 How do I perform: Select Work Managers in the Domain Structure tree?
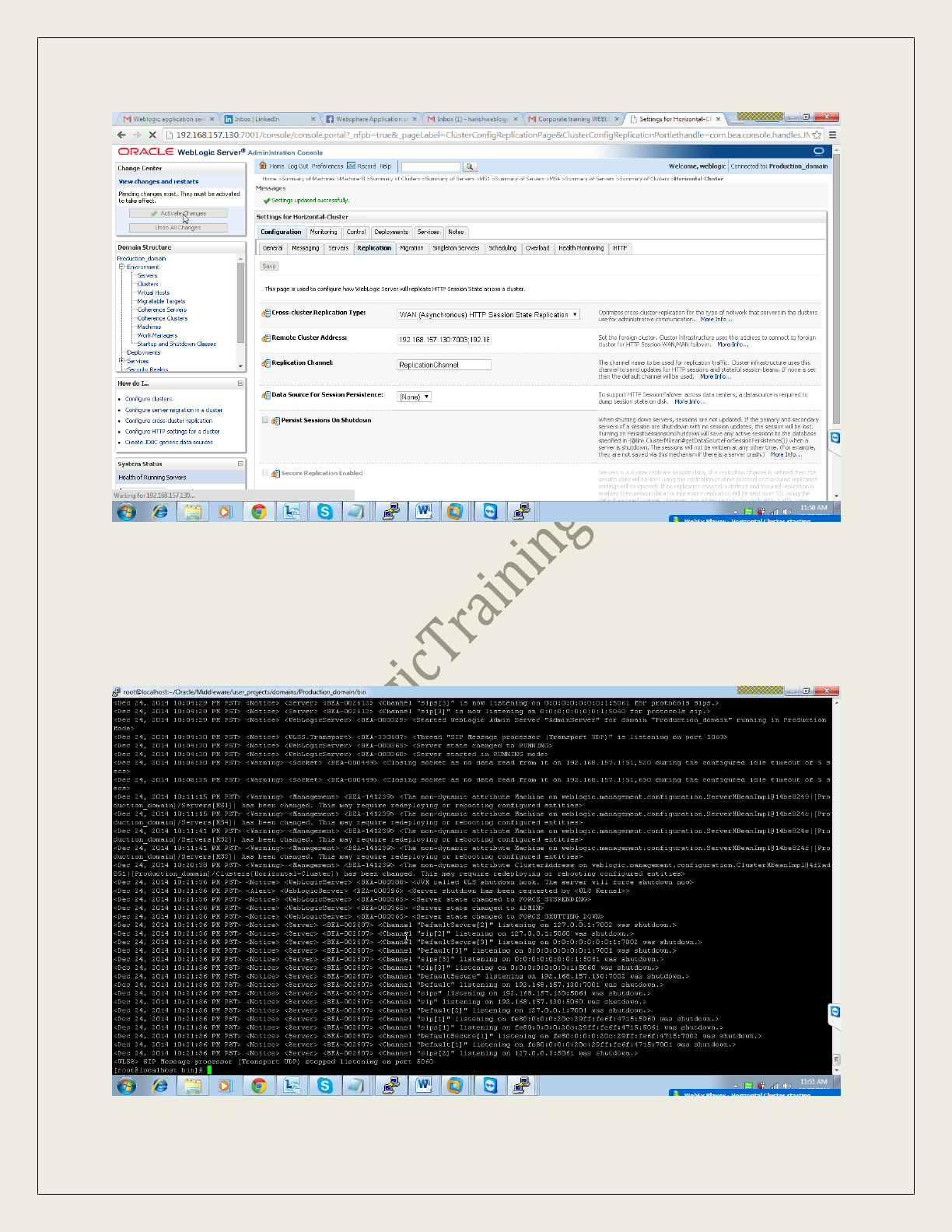(157, 335)
